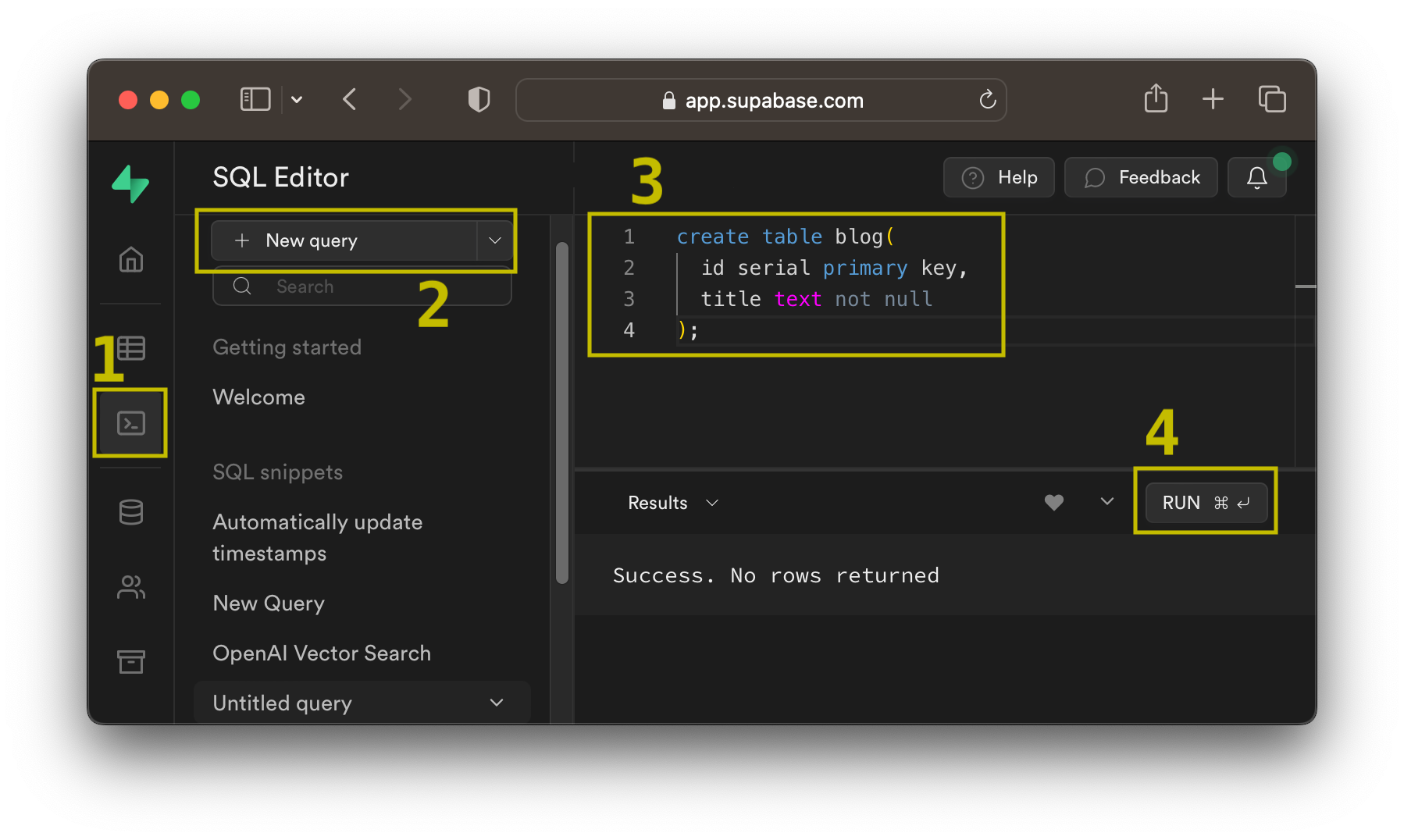Open the Feedback dialog

tap(1140, 177)
